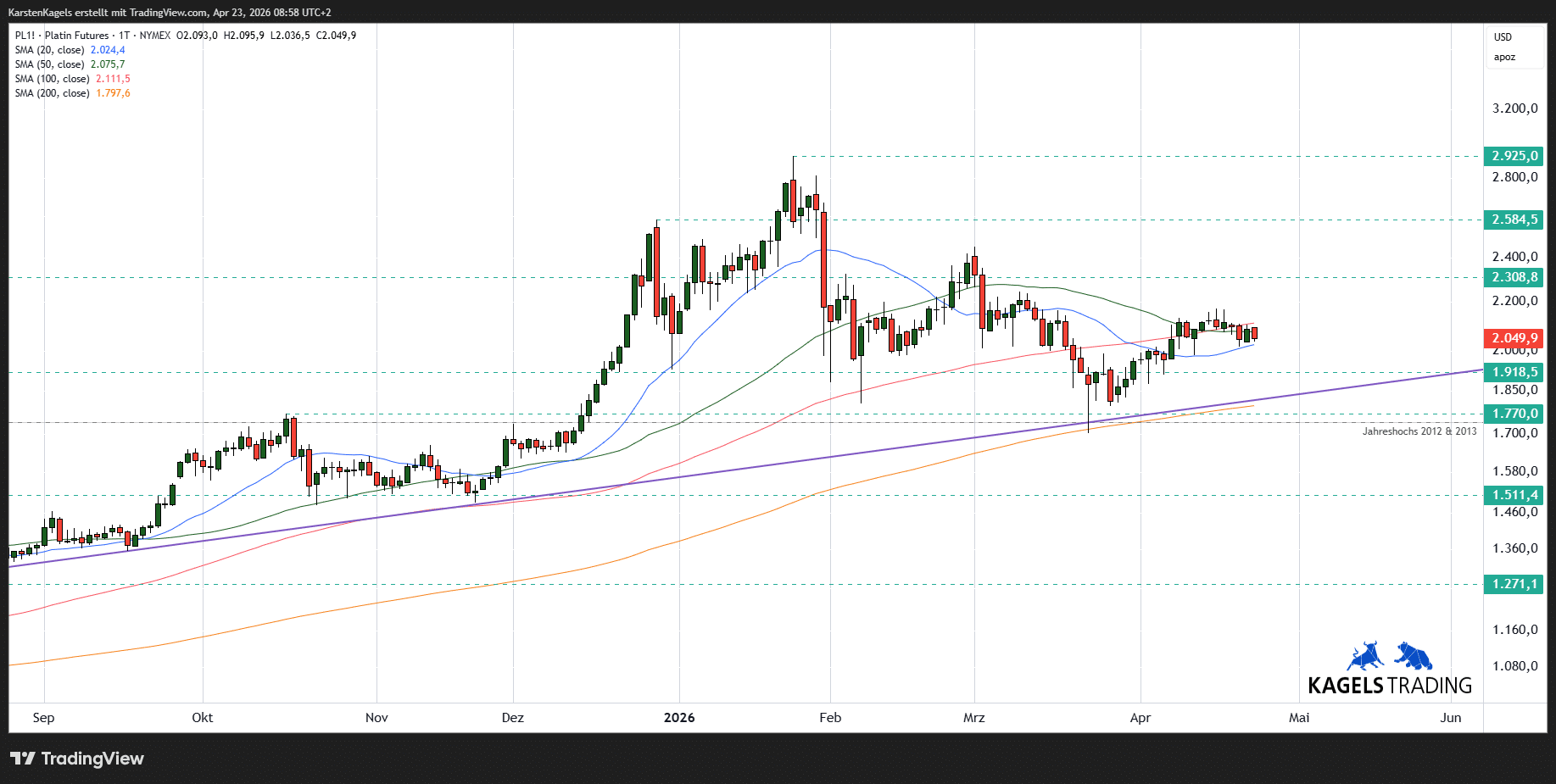Screen dimensions: 1556x784
Task: Select the 2.584,5 price level tag
Action: pyautogui.click(x=1514, y=220)
